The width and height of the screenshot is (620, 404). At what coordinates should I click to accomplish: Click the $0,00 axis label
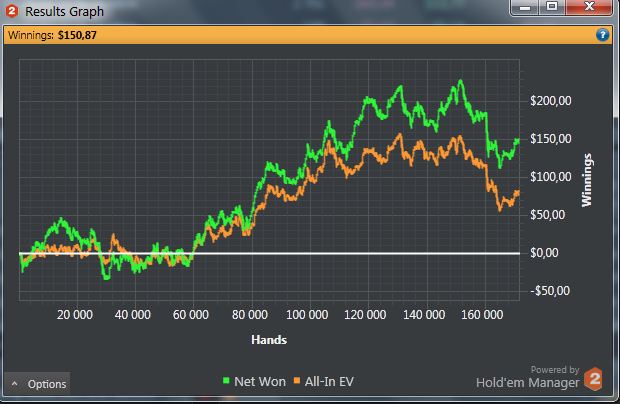pos(544,253)
